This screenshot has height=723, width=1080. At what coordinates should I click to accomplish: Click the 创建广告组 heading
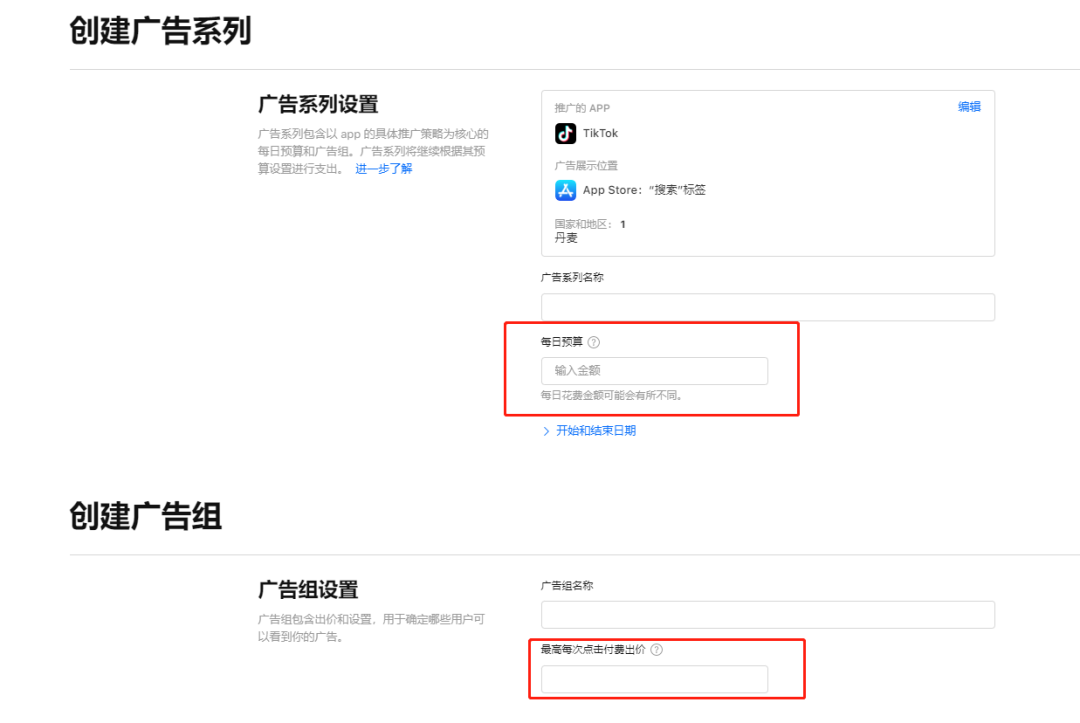[145, 516]
